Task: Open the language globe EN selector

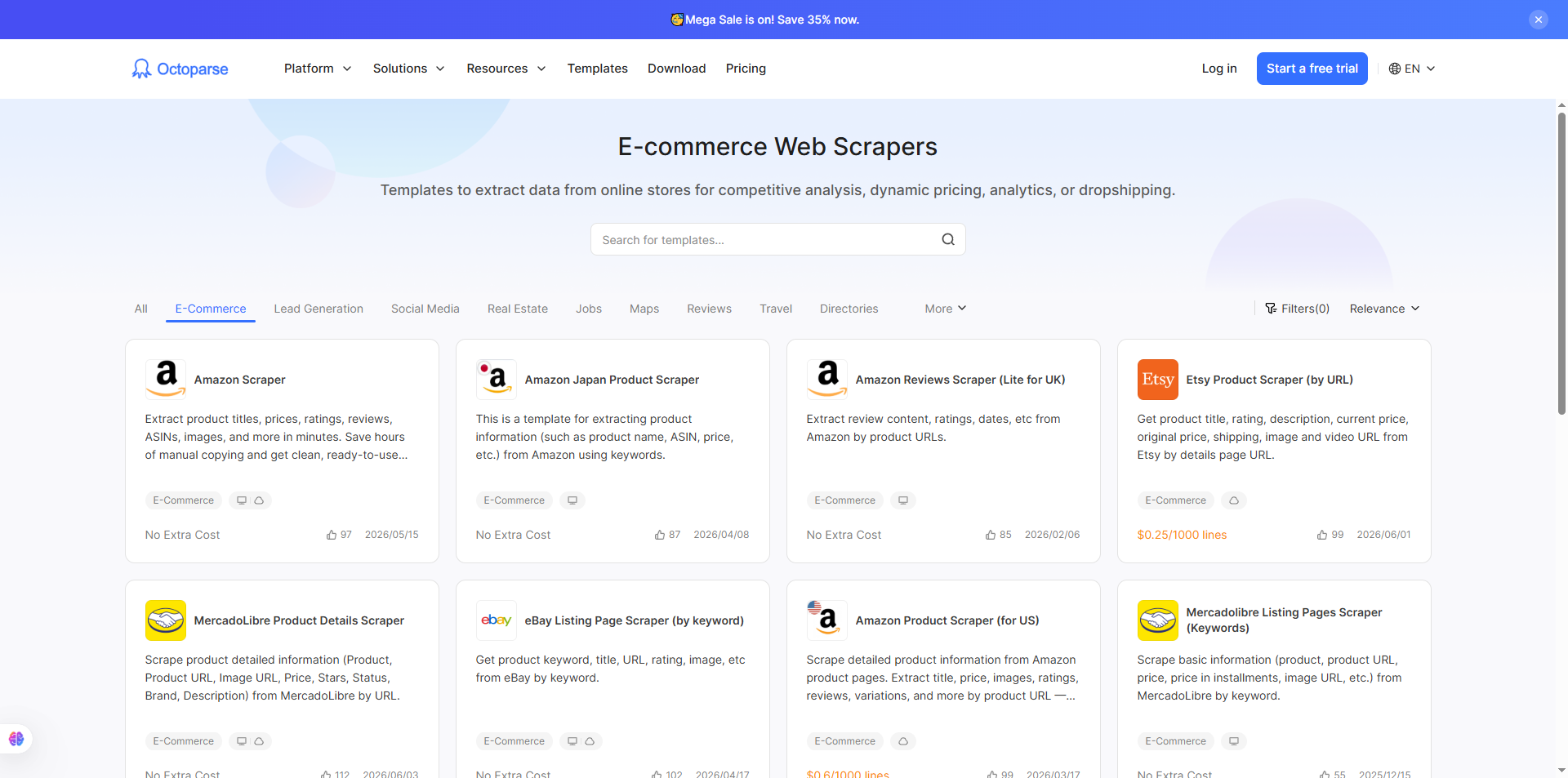Action: point(1412,69)
